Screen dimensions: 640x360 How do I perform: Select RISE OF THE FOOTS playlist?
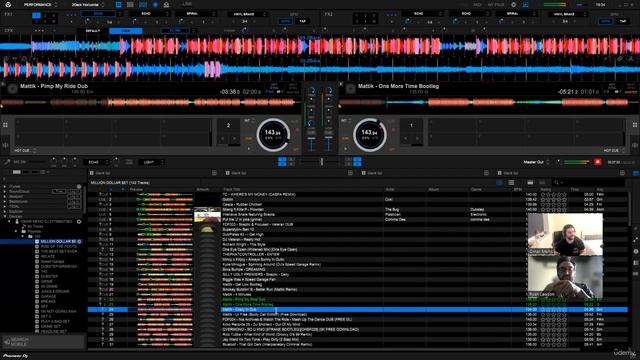59,247
